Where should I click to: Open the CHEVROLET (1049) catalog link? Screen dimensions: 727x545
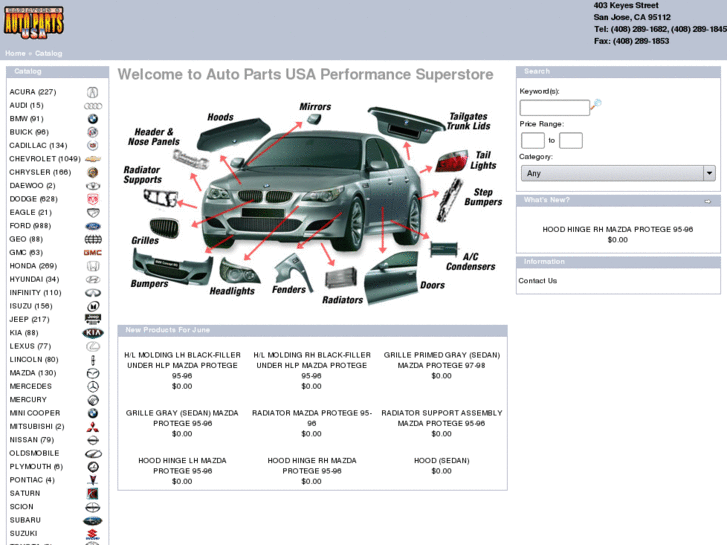click(x=45, y=159)
